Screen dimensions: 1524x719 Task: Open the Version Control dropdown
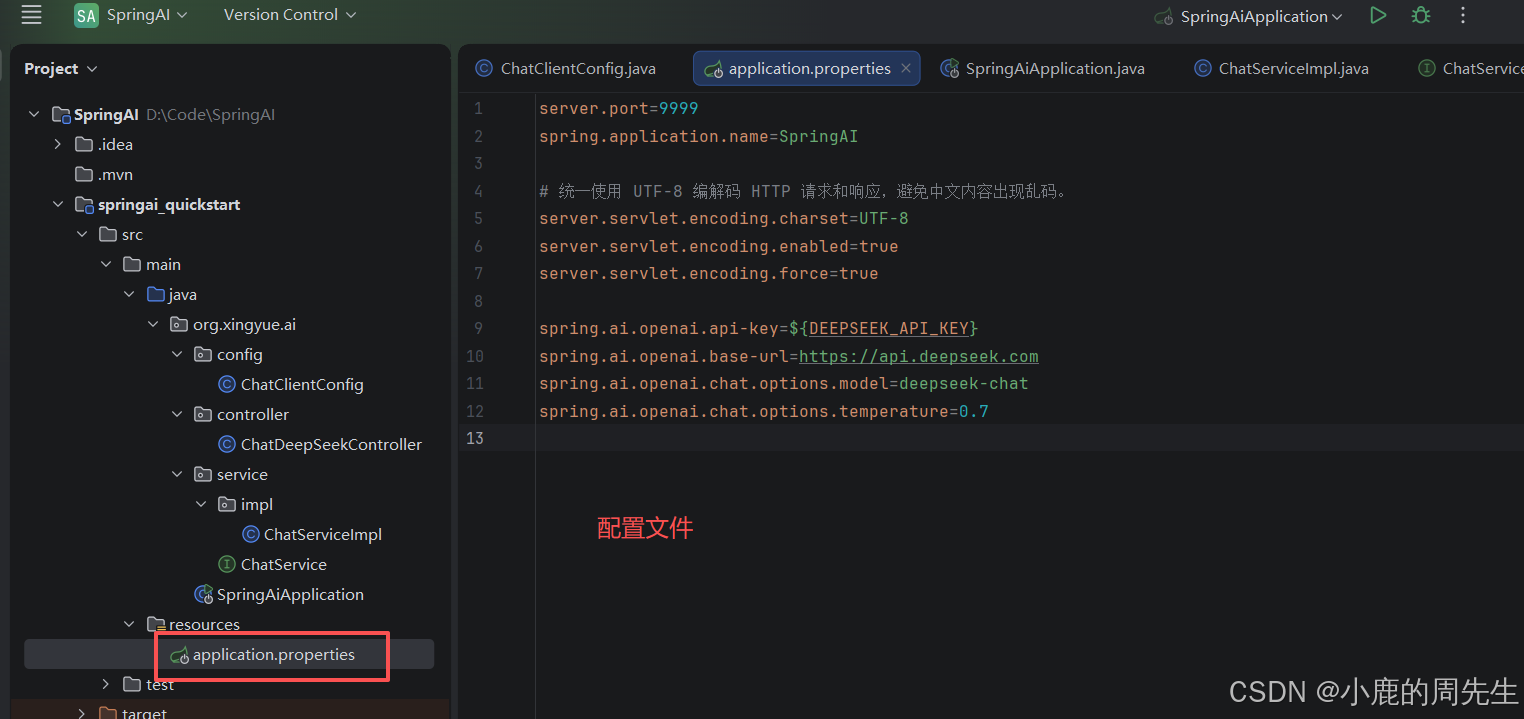point(289,15)
